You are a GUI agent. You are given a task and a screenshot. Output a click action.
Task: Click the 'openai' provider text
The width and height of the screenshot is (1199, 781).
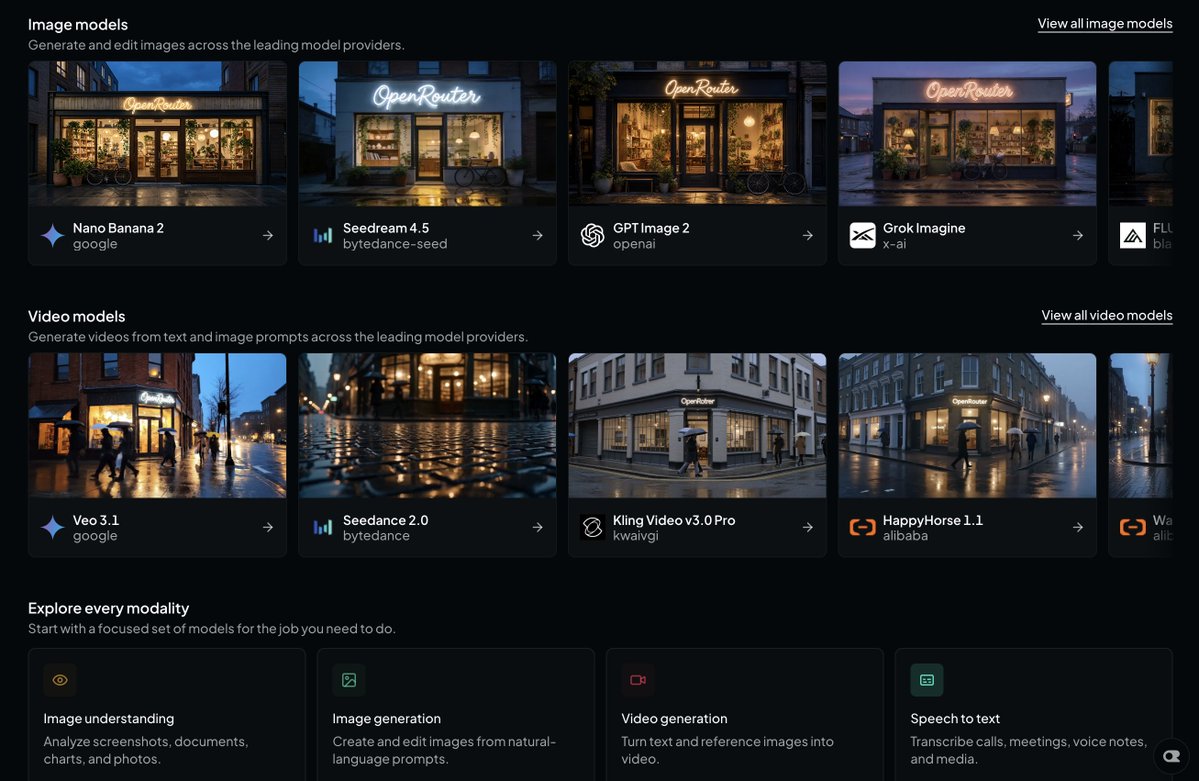(x=634, y=244)
